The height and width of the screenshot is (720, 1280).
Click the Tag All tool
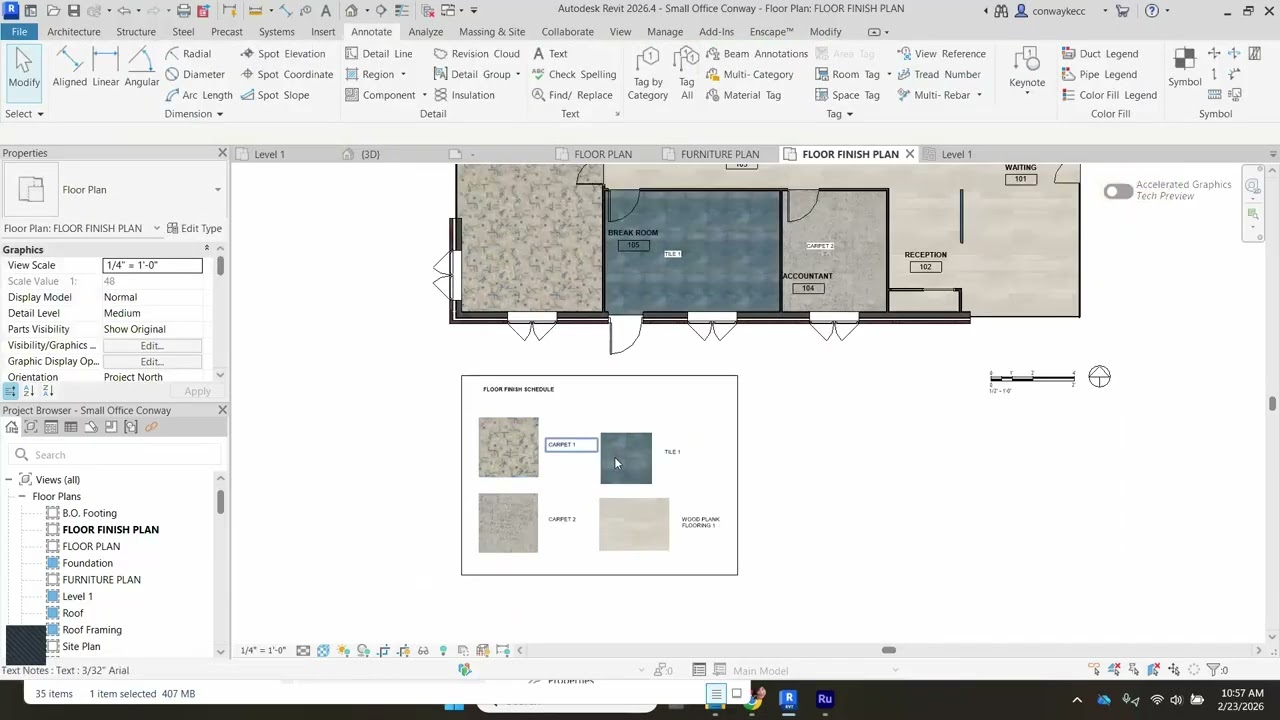pos(687,74)
